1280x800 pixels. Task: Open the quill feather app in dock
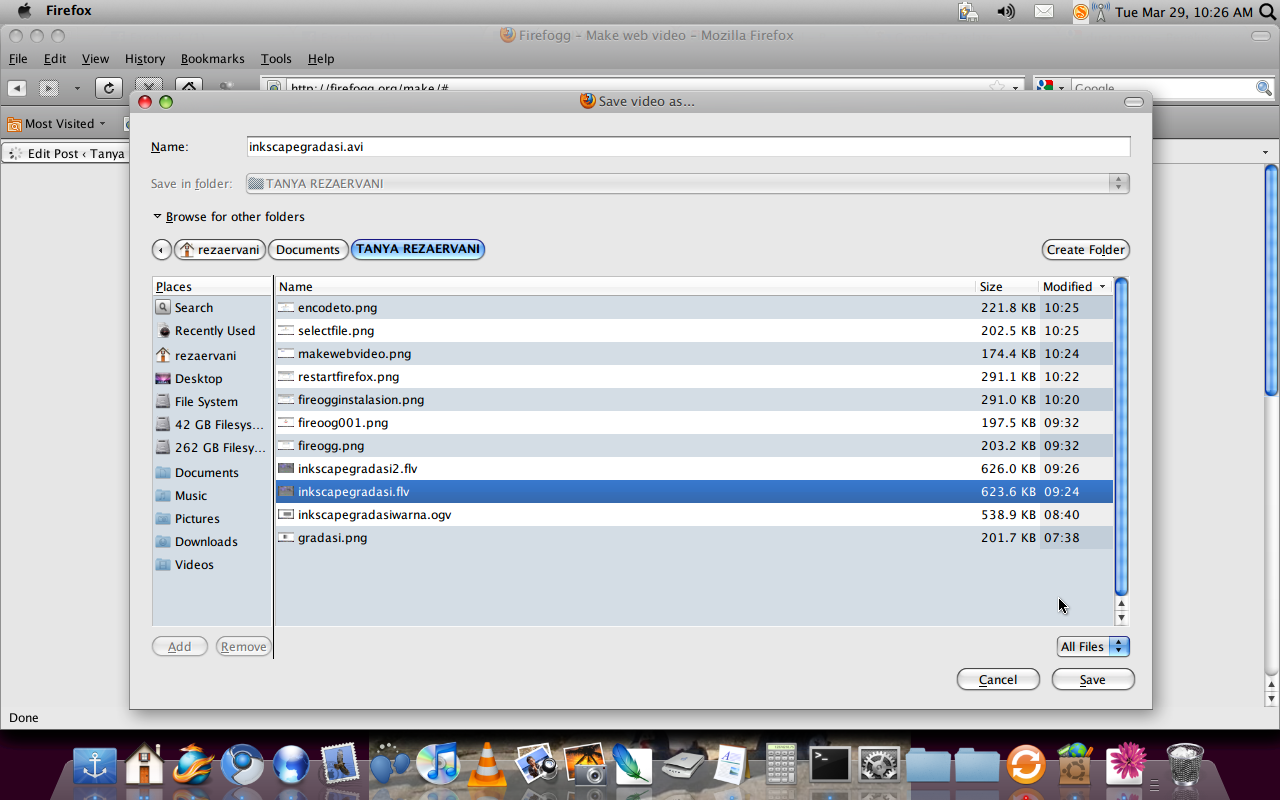633,765
